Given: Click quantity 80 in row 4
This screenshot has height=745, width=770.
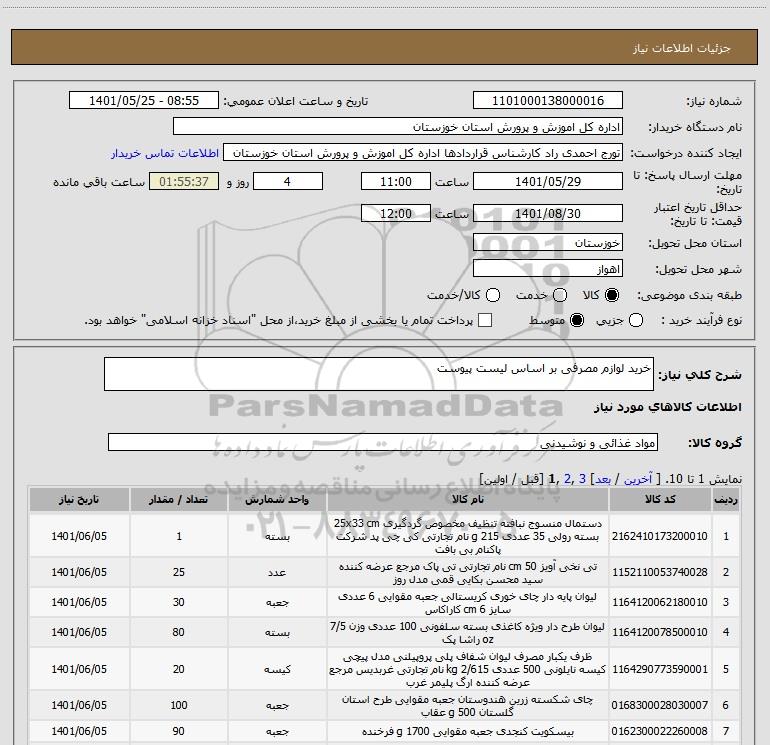Looking at the screenshot, I should click(x=179, y=632).
